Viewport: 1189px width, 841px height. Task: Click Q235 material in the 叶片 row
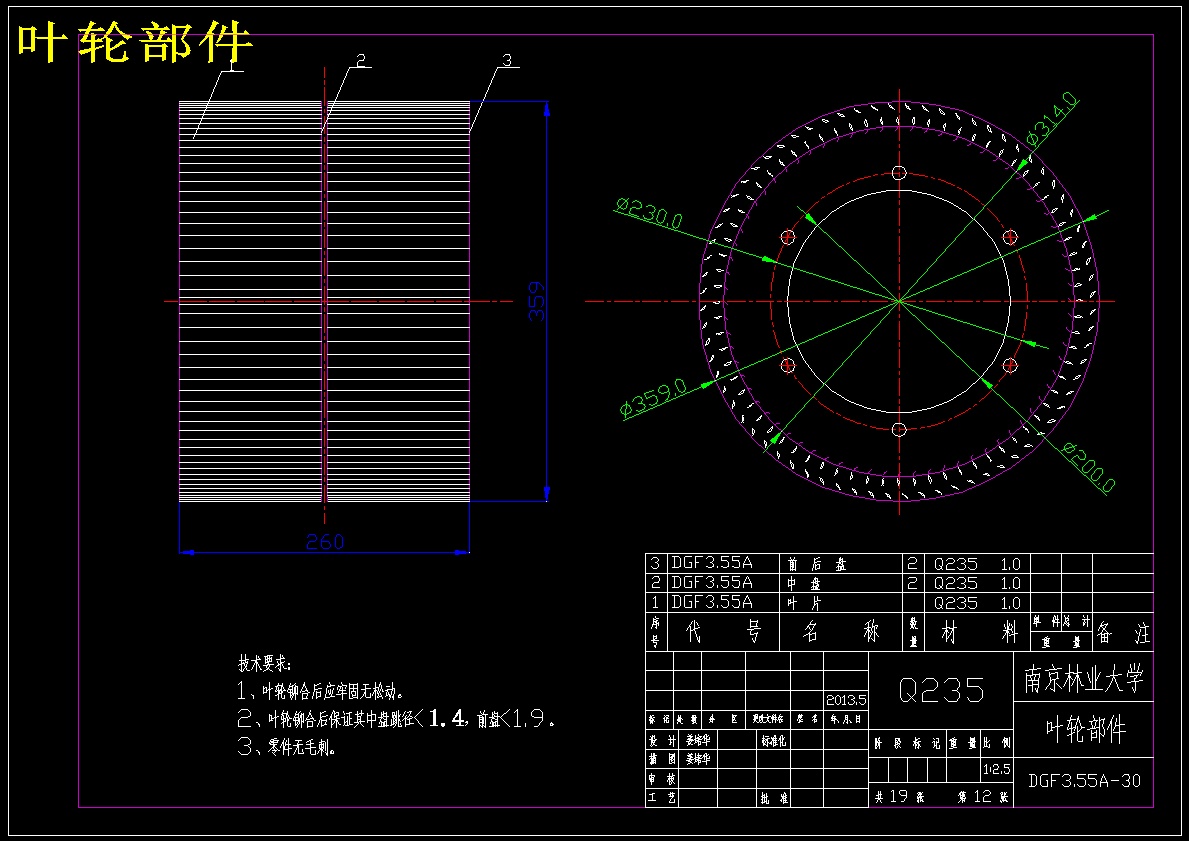(955, 604)
